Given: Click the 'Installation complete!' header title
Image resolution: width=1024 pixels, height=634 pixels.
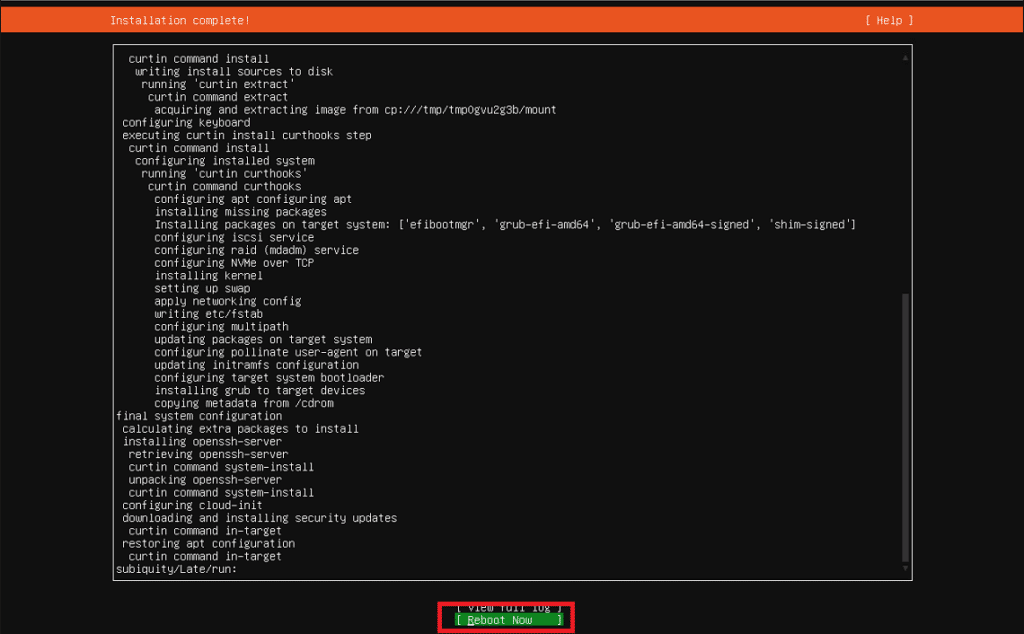Looking at the screenshot, I should click(180, 20).
